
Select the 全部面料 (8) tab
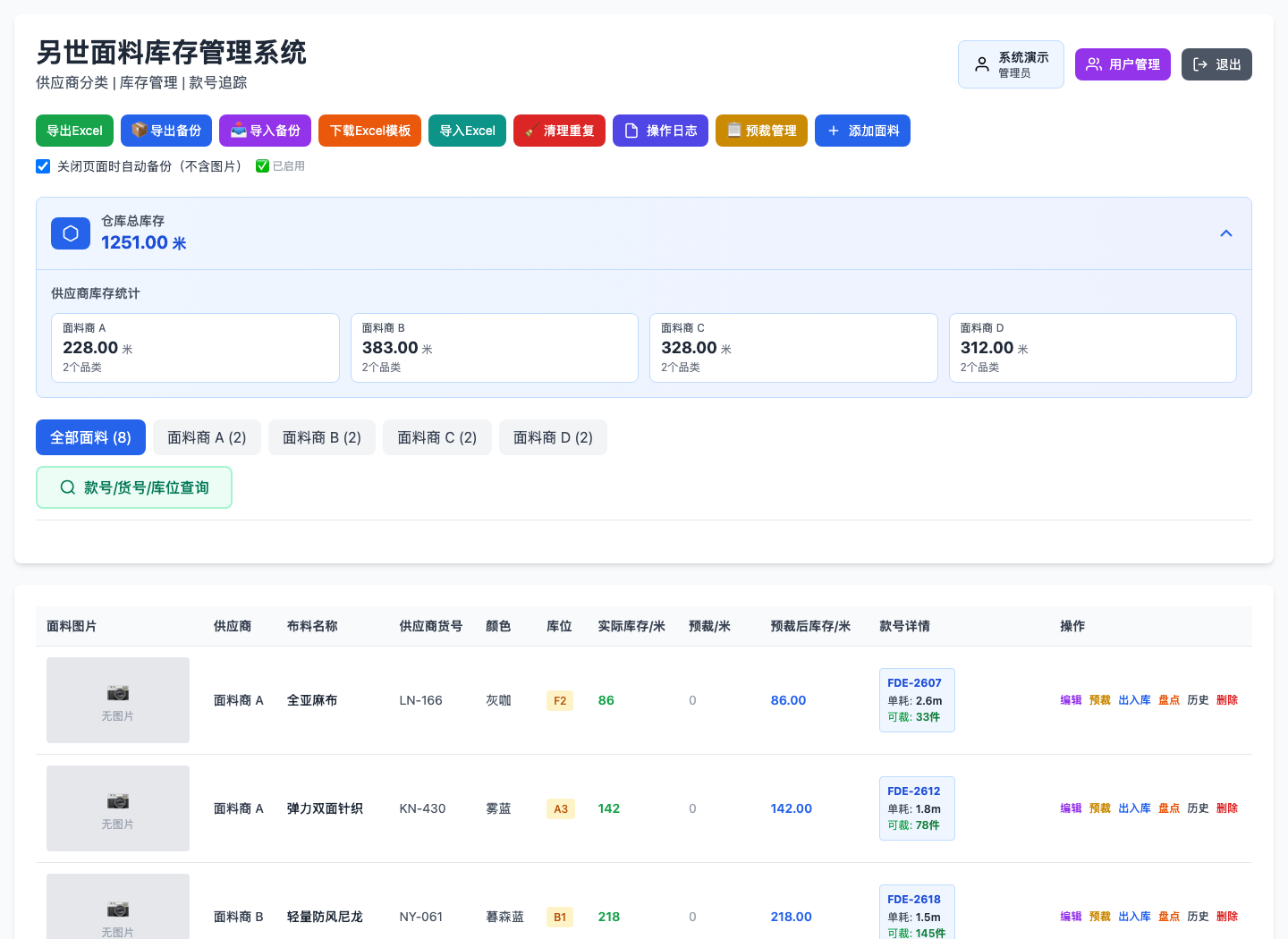90,437
